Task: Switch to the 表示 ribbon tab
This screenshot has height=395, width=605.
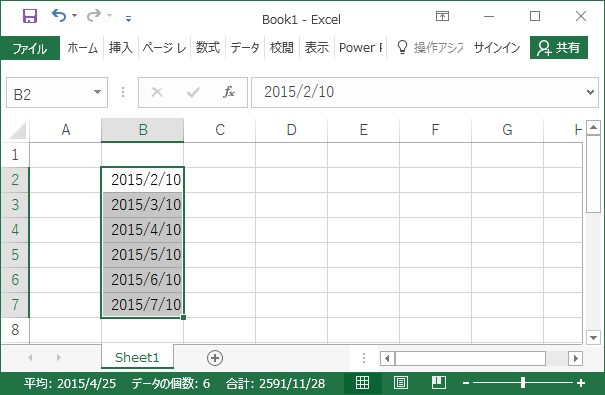Action: click(x=317, y=48)
